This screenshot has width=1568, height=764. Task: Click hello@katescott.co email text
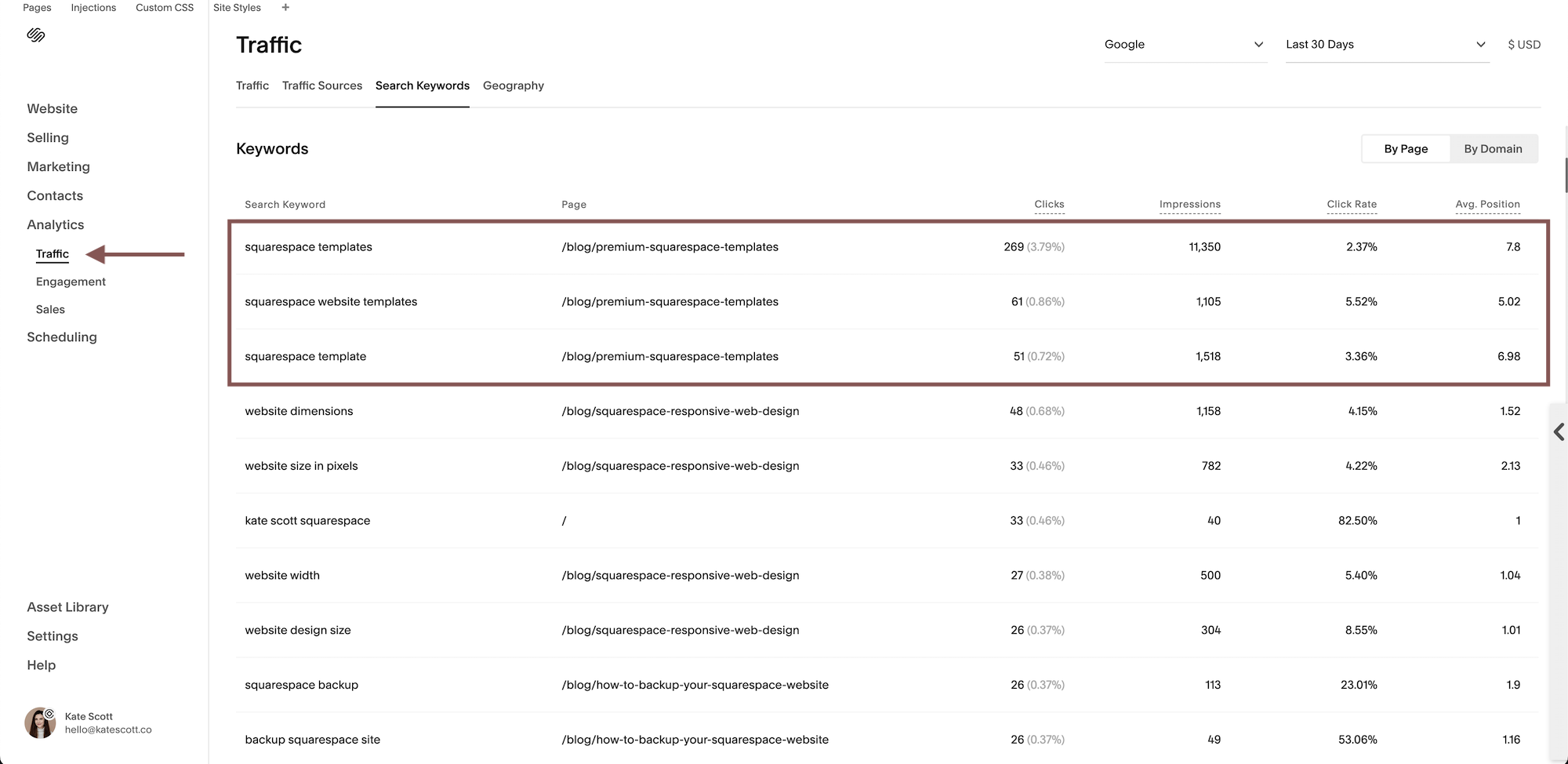click(x=108, y=729)
